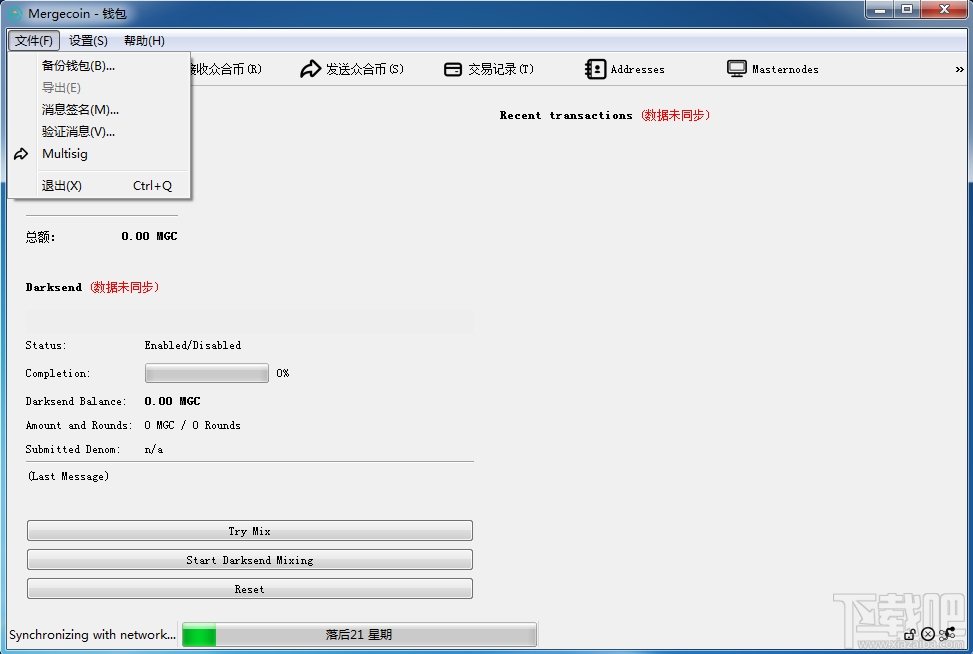Click the Darksend completion progress bar
This screenshot has width=973, height=654.
click(207, 373)
